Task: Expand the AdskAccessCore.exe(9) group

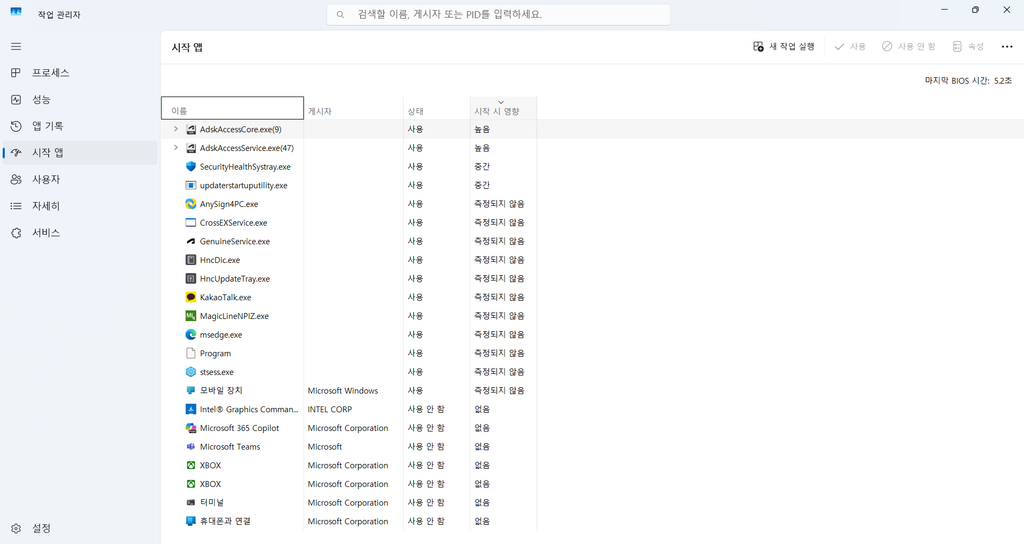Action: tap(175, 129)
